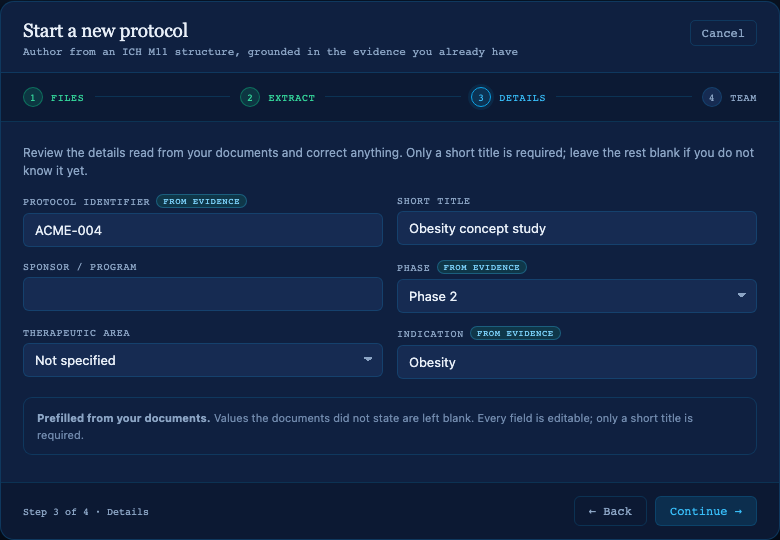Image resolution: width=780 pixels, height=540 pixels.
Task: Click the Cancel button
Action: [x=723, y=33]
